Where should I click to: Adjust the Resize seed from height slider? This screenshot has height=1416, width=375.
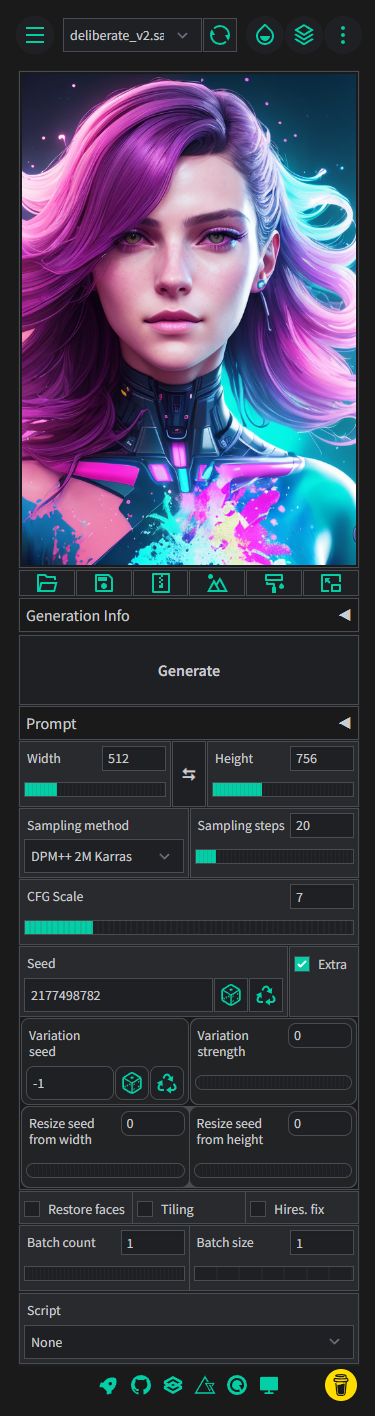pos(273,1170)
